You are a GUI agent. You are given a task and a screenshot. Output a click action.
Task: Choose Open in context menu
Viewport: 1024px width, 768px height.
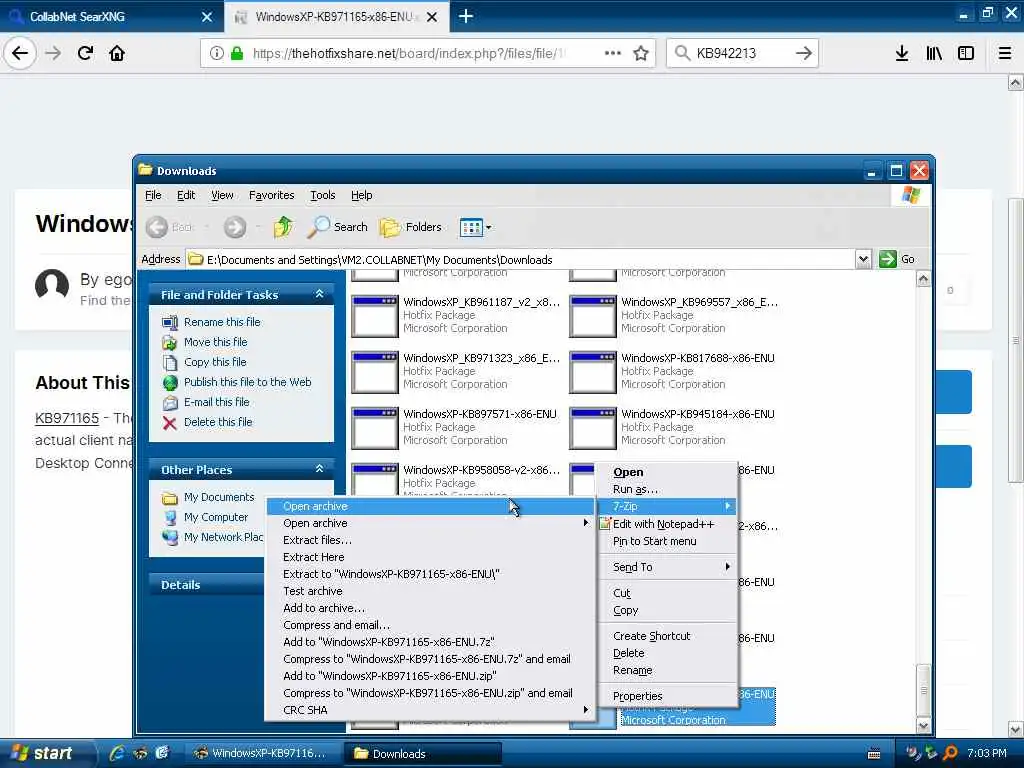[x=667, y=472]
